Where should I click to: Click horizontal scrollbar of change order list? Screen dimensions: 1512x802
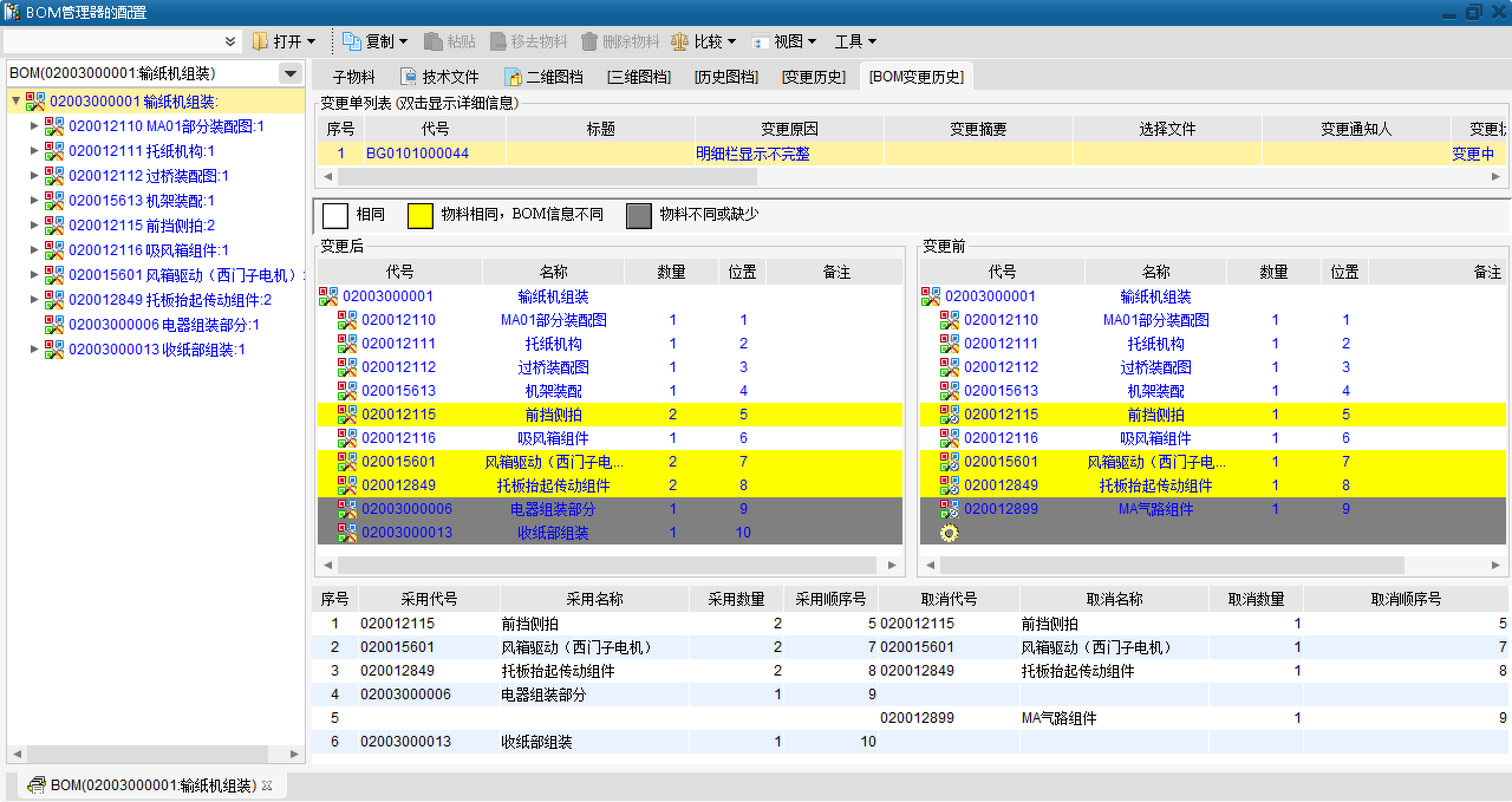(x=547, y=177)
